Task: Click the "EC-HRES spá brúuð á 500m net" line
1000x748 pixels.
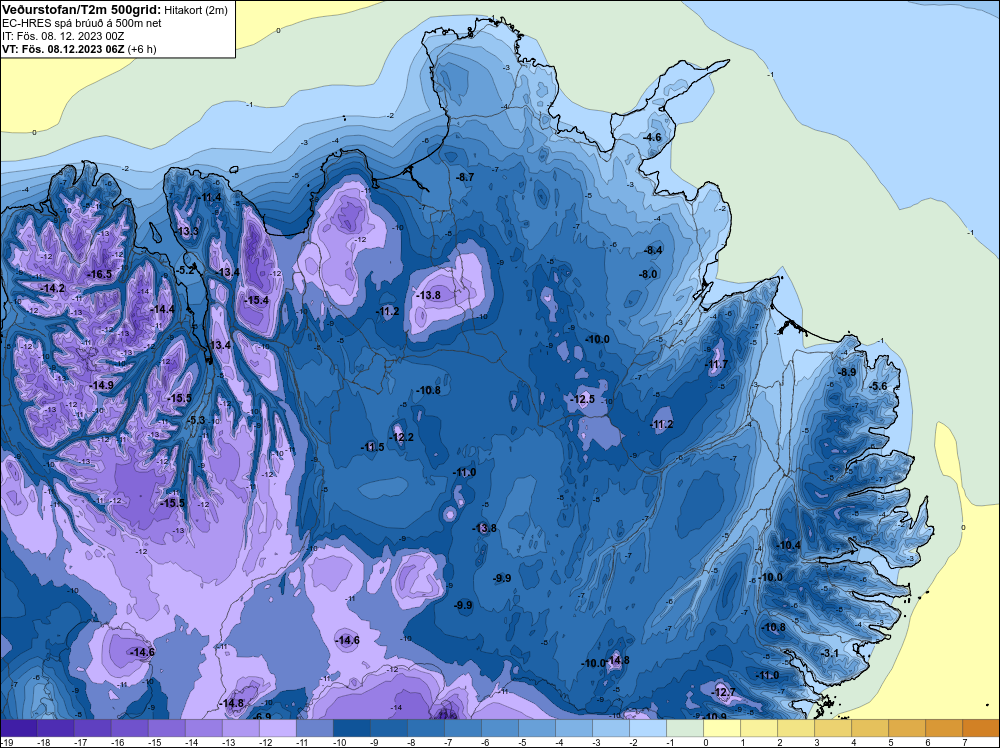Action: (82, 23)
